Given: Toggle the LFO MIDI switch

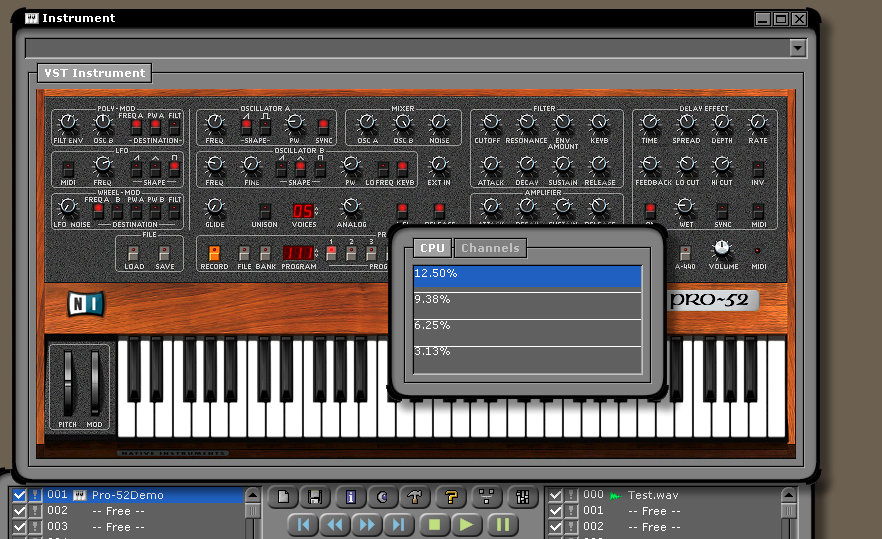Looking at the screenshot, I should point(68,168).
